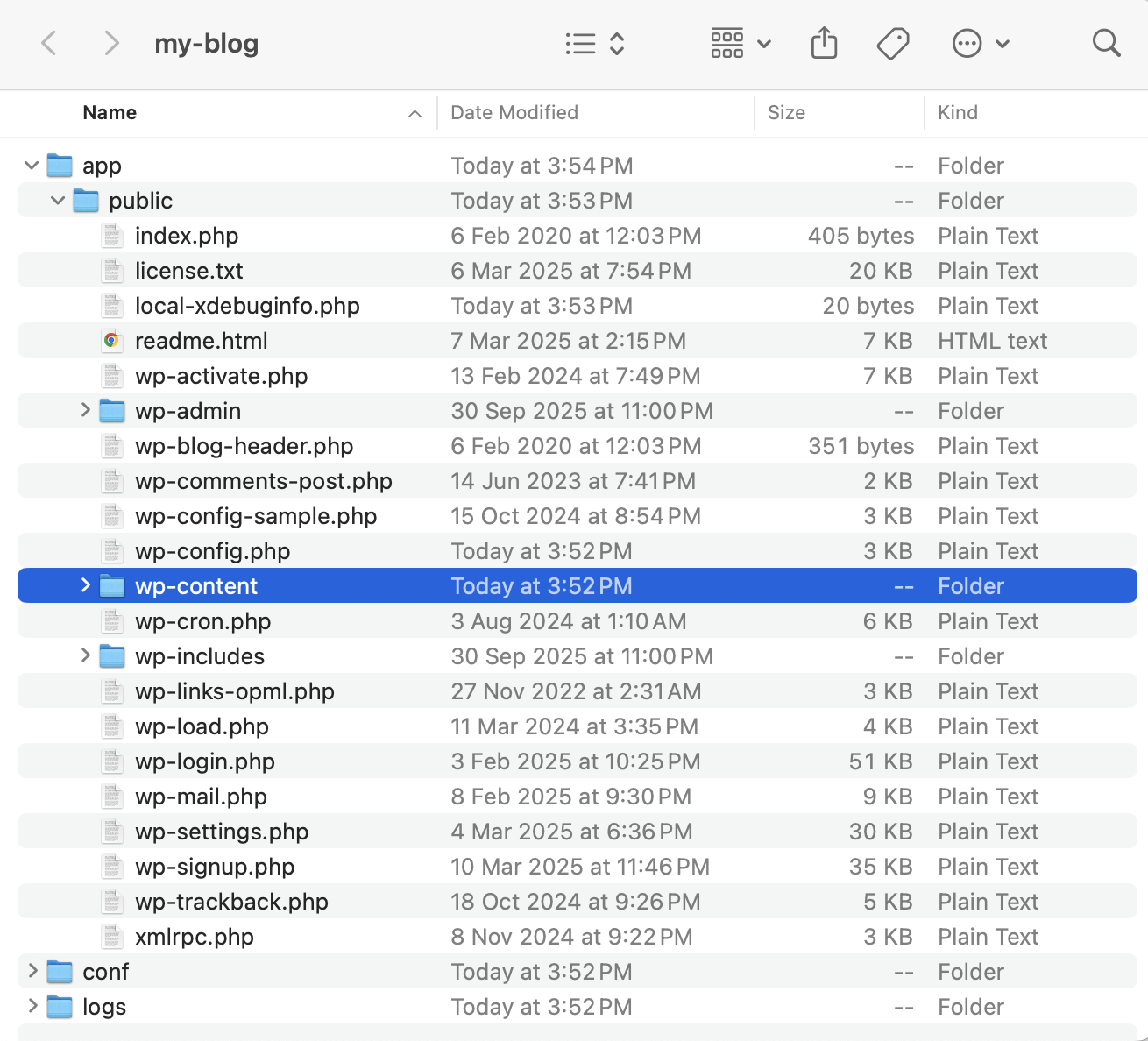Screen dimensions: 1148x1041
Task: Expand the wp-content folder
Action: [85, 585]
